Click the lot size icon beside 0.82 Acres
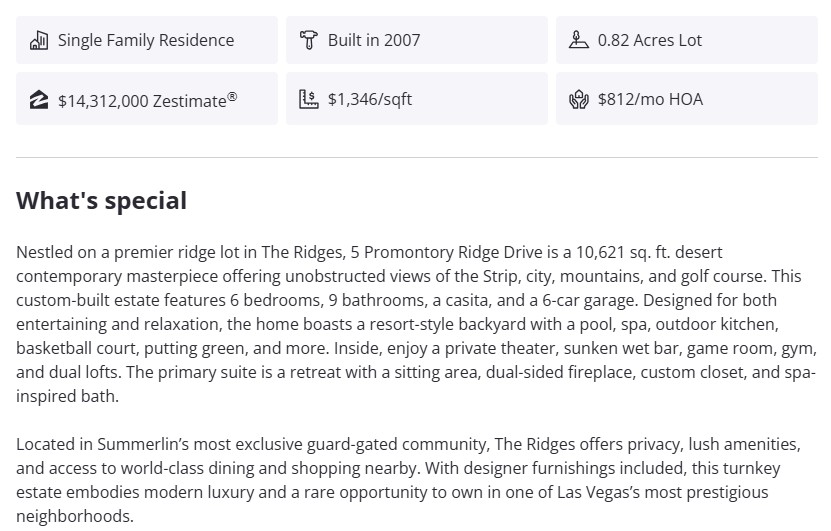This screenshot has height=531, width=831. [x=579, y=40]
